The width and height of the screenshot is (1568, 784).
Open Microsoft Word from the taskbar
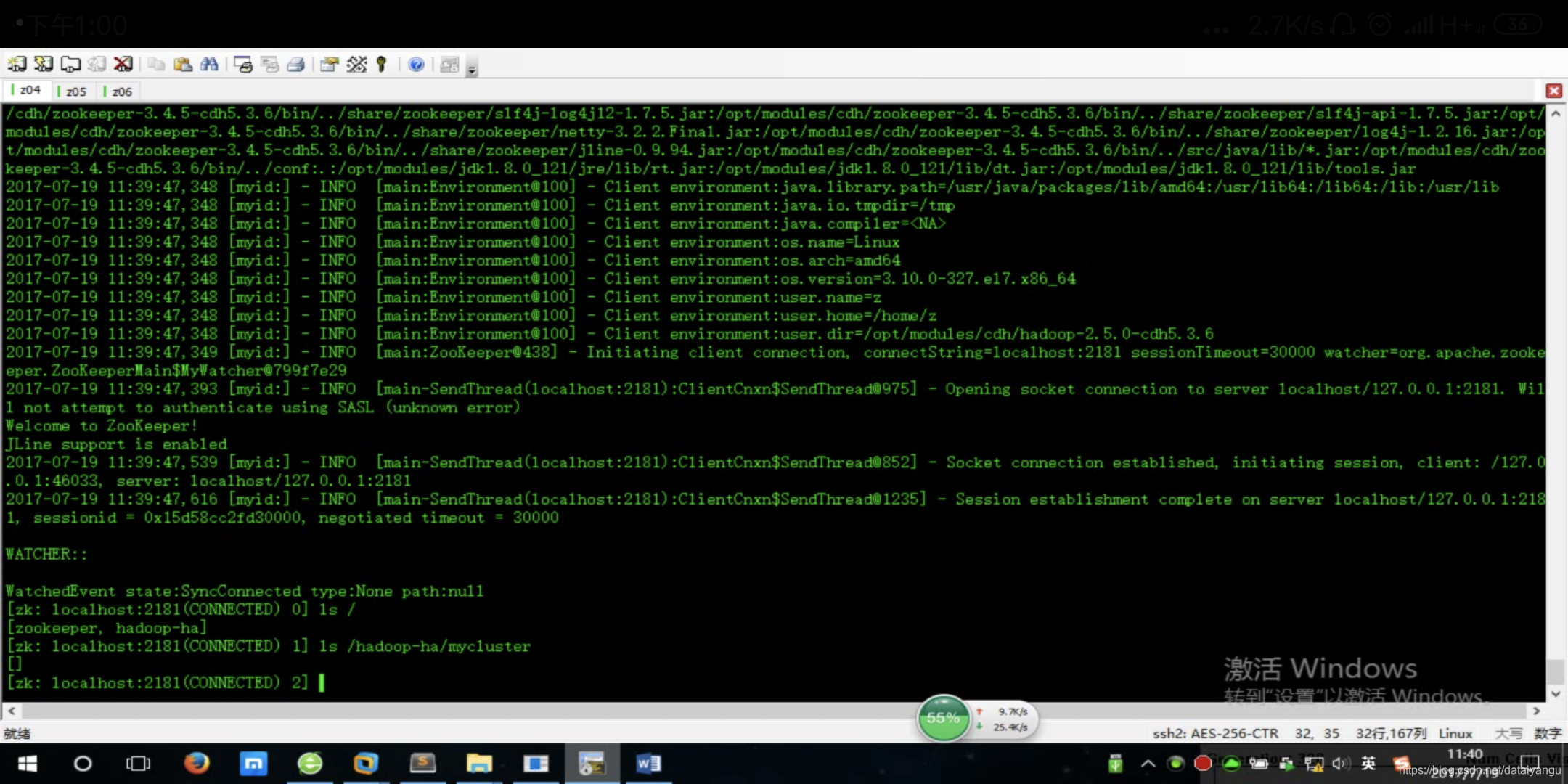[x=648, y=764]
